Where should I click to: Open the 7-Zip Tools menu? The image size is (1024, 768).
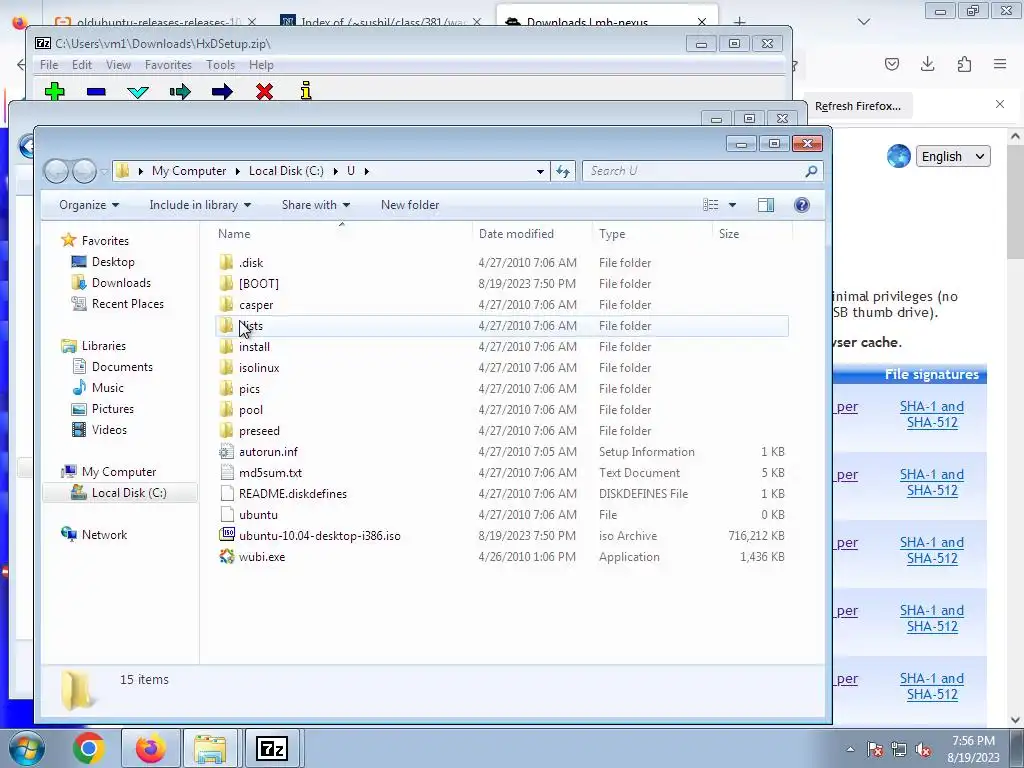[x=220, y=65]
